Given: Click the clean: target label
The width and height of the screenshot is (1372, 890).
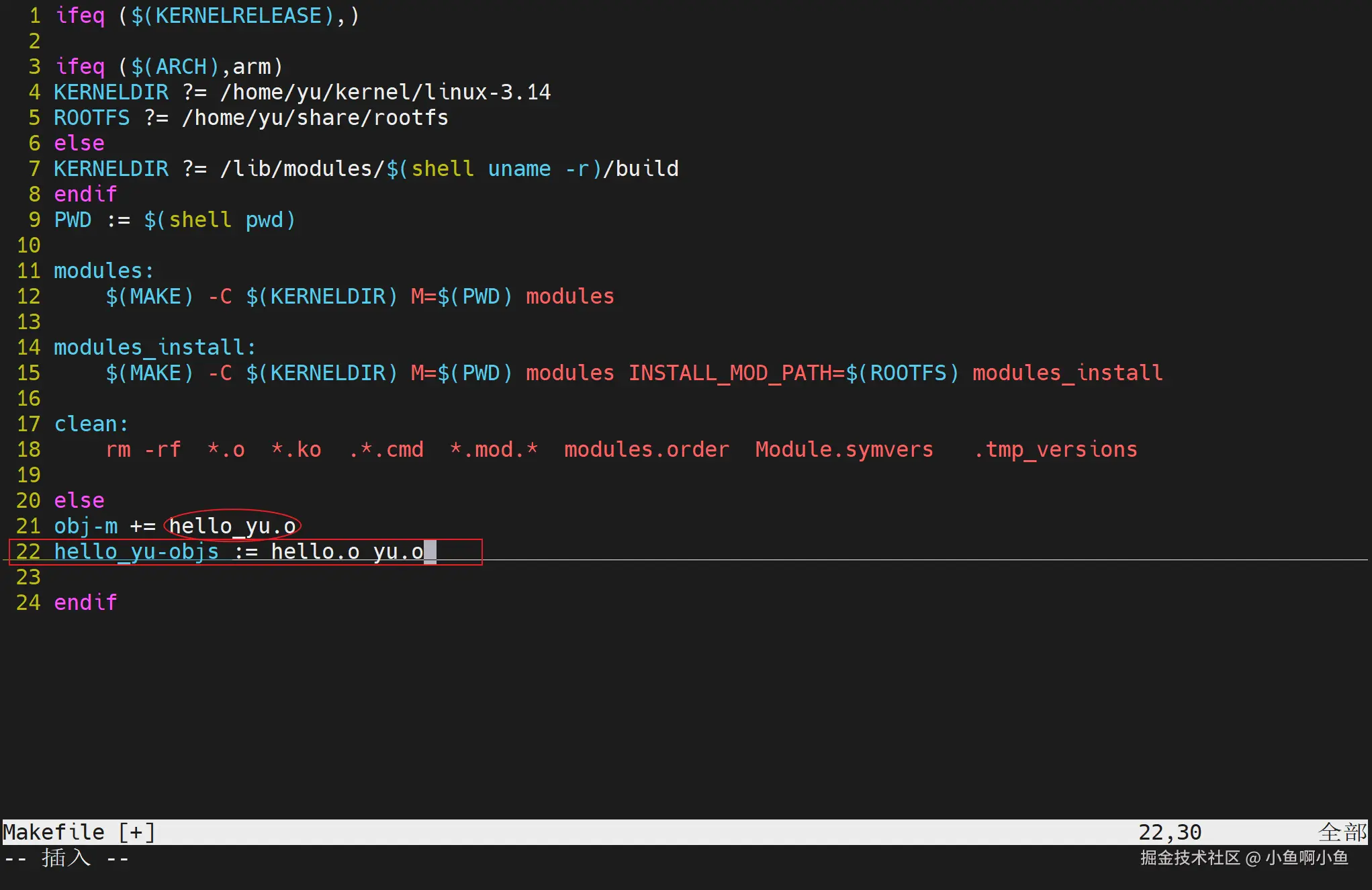Looking at the screenshot, I should (x=91, y=424).
